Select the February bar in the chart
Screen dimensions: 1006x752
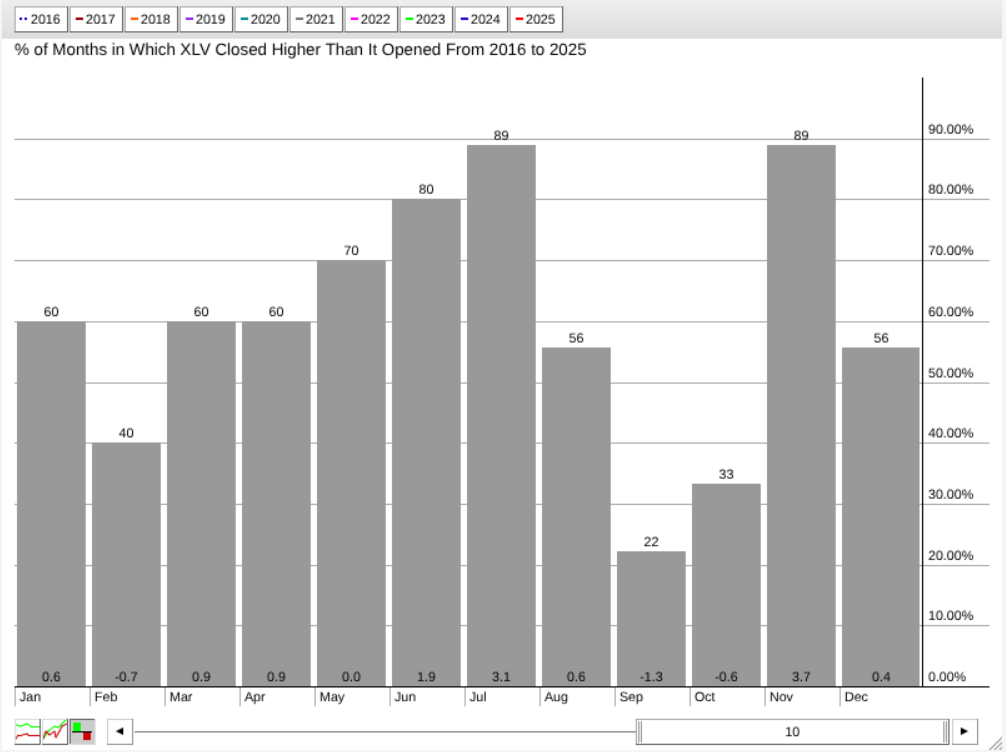pyautogui.click(x=126, y=565)
